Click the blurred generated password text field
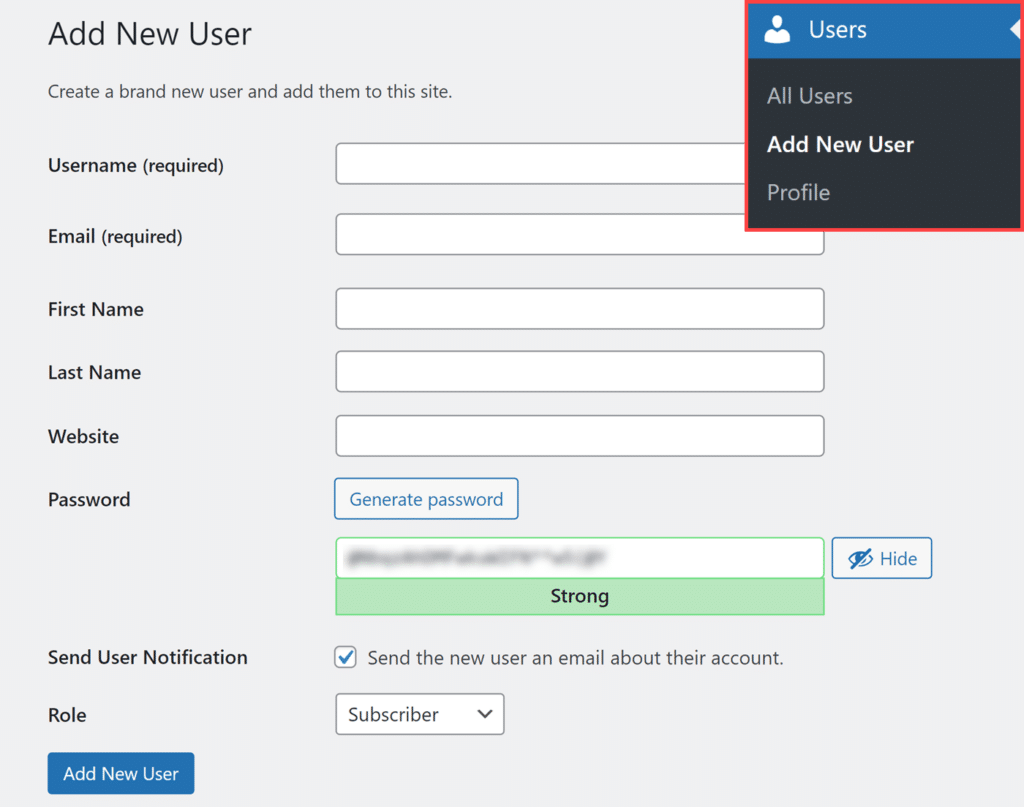Image resolution: width=1024 pixels, height=807 pixels. point(579,558)
